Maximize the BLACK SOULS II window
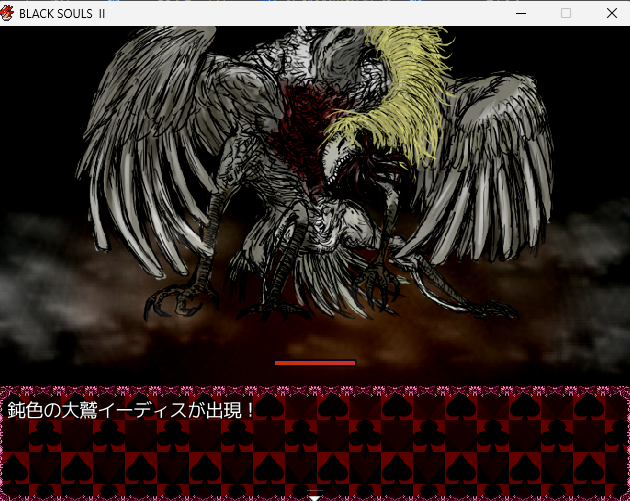Viewport: 630px width, 501px height. point(566,13)
